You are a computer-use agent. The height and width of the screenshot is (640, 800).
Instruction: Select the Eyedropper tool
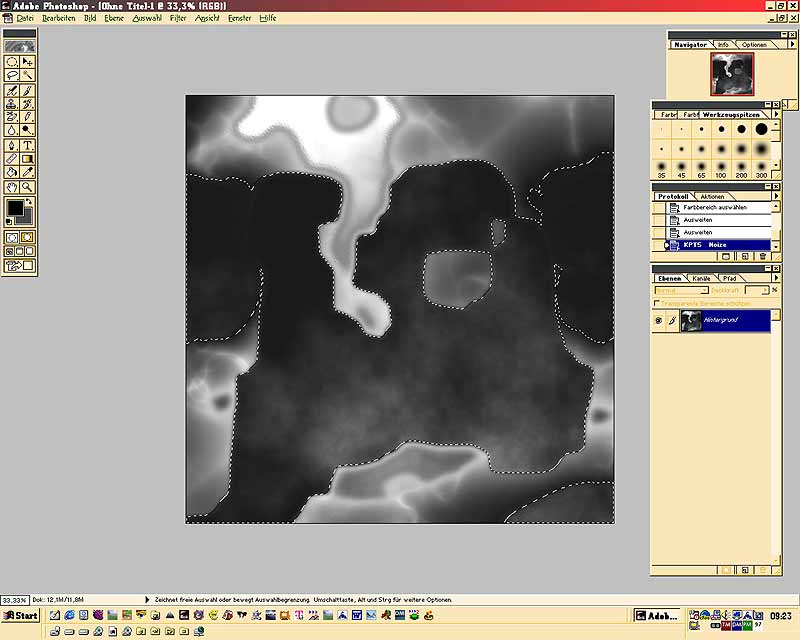click(x=28, y=172)
